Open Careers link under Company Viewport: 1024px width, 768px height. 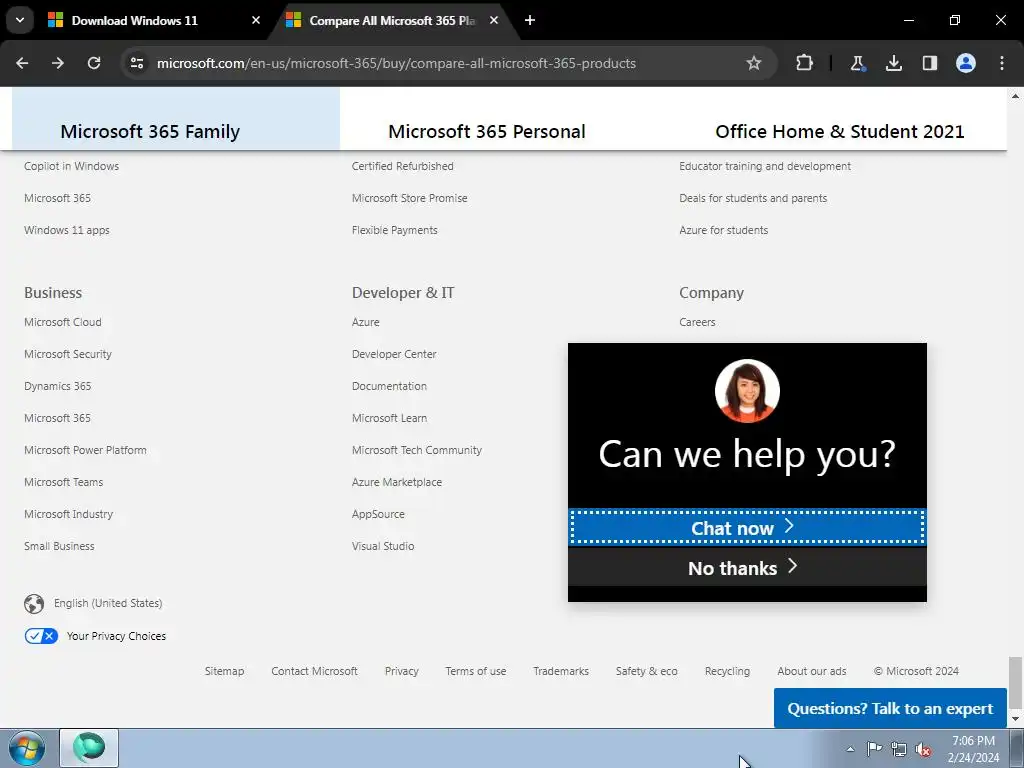coord(697,322)
